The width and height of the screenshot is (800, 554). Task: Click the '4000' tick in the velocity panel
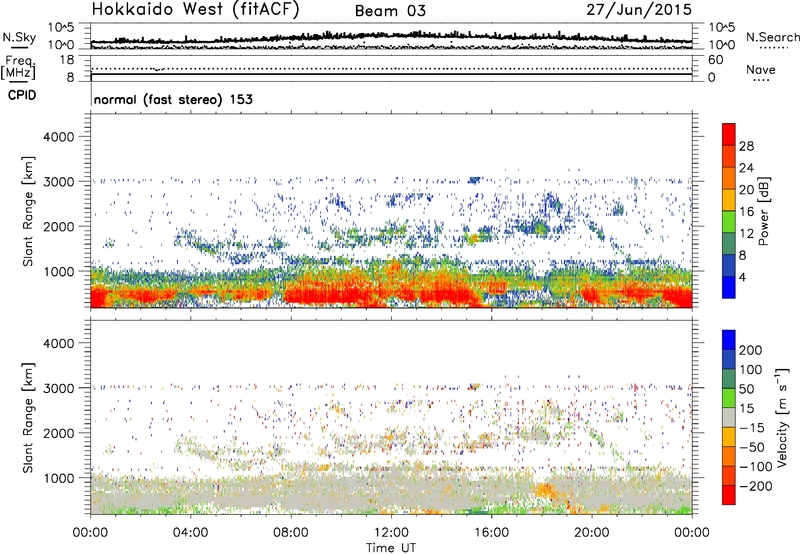point(58,343)
